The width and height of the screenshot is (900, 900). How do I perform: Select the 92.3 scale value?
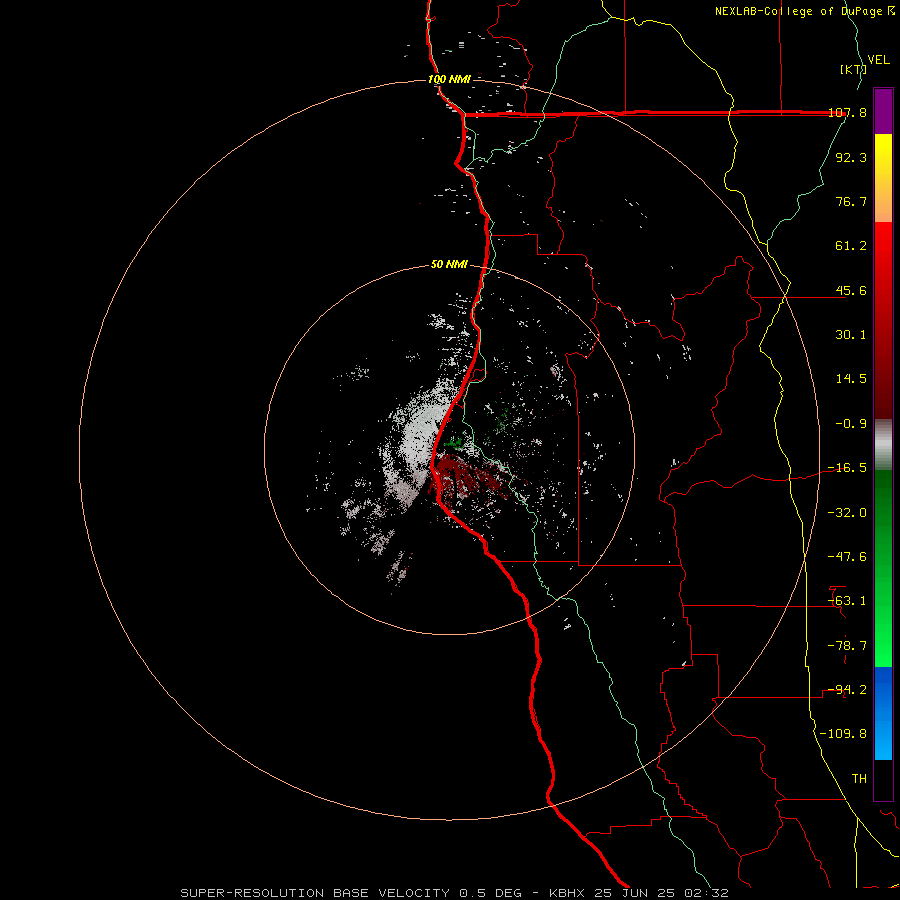pos(851,157)
